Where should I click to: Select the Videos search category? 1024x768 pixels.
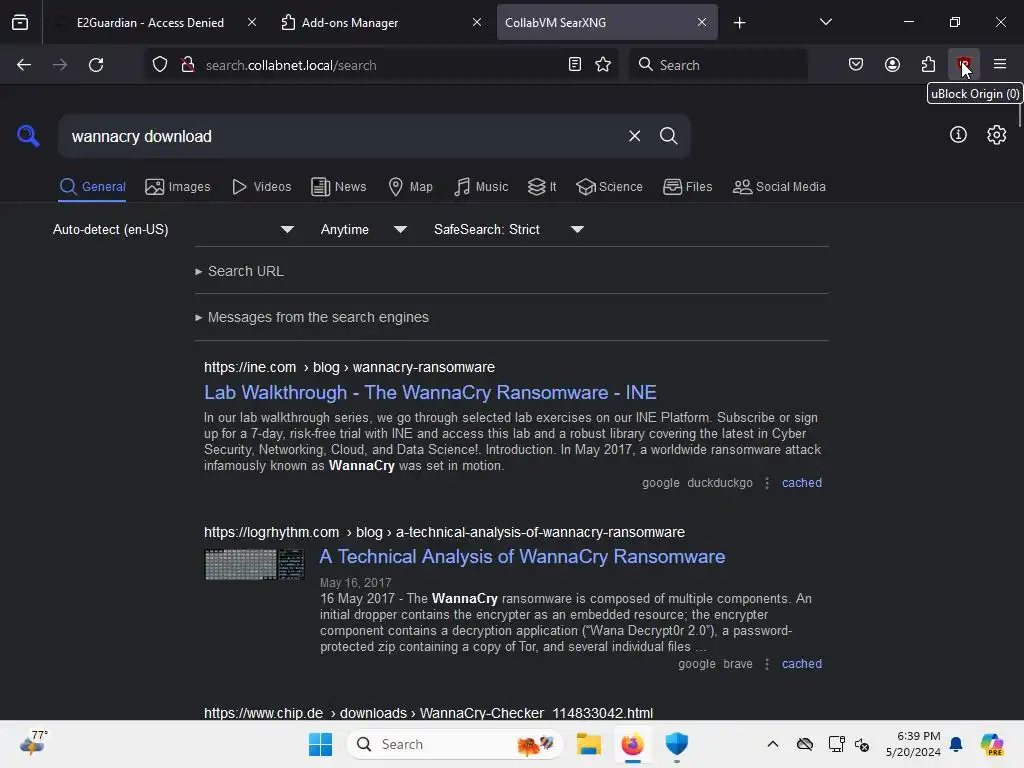[x=261, y=187]
